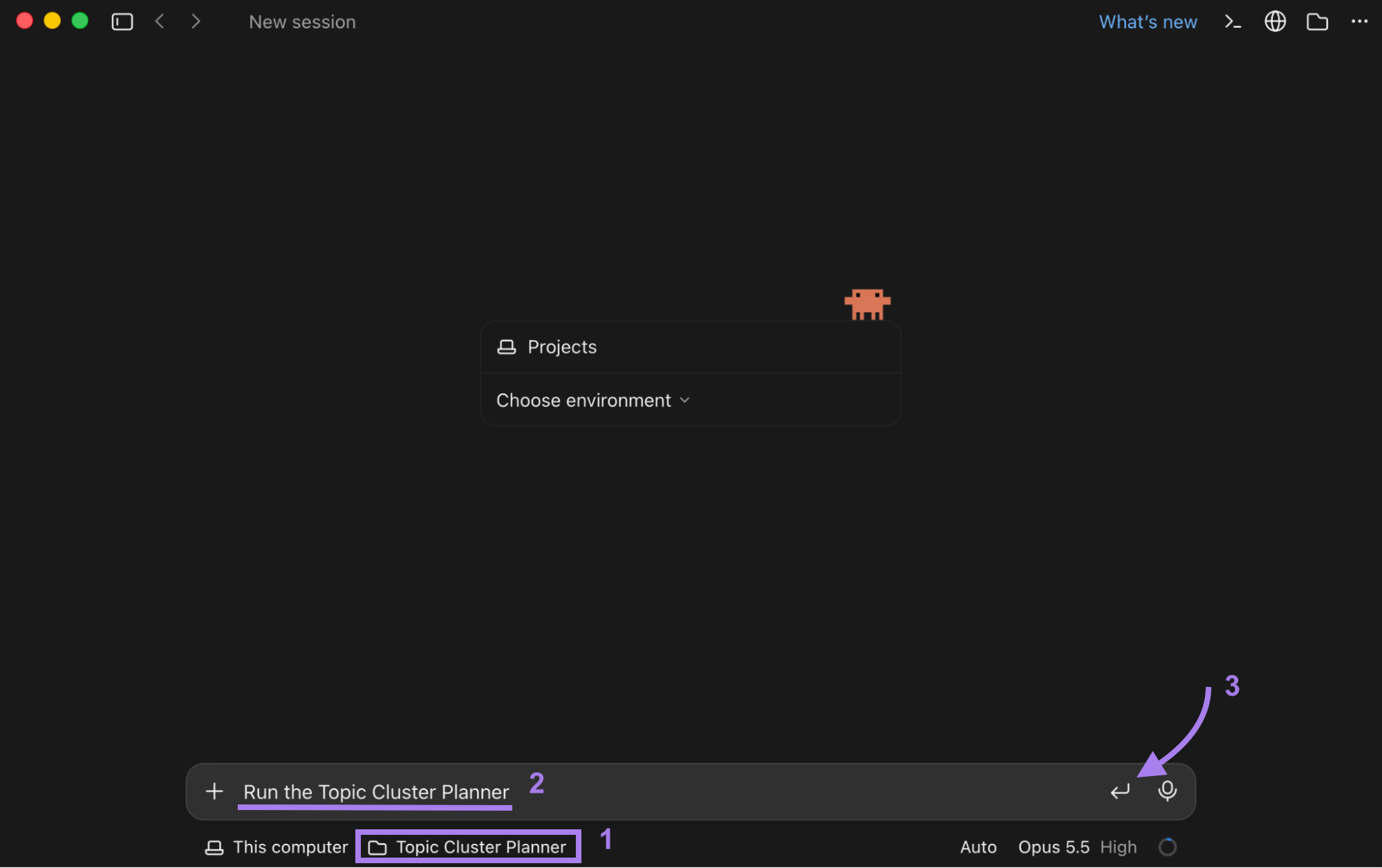Image resolution: width=1382 pixels, height=868 pixels.
Task: Click the plus attach icon in prompt box
Action: point(214,791)
